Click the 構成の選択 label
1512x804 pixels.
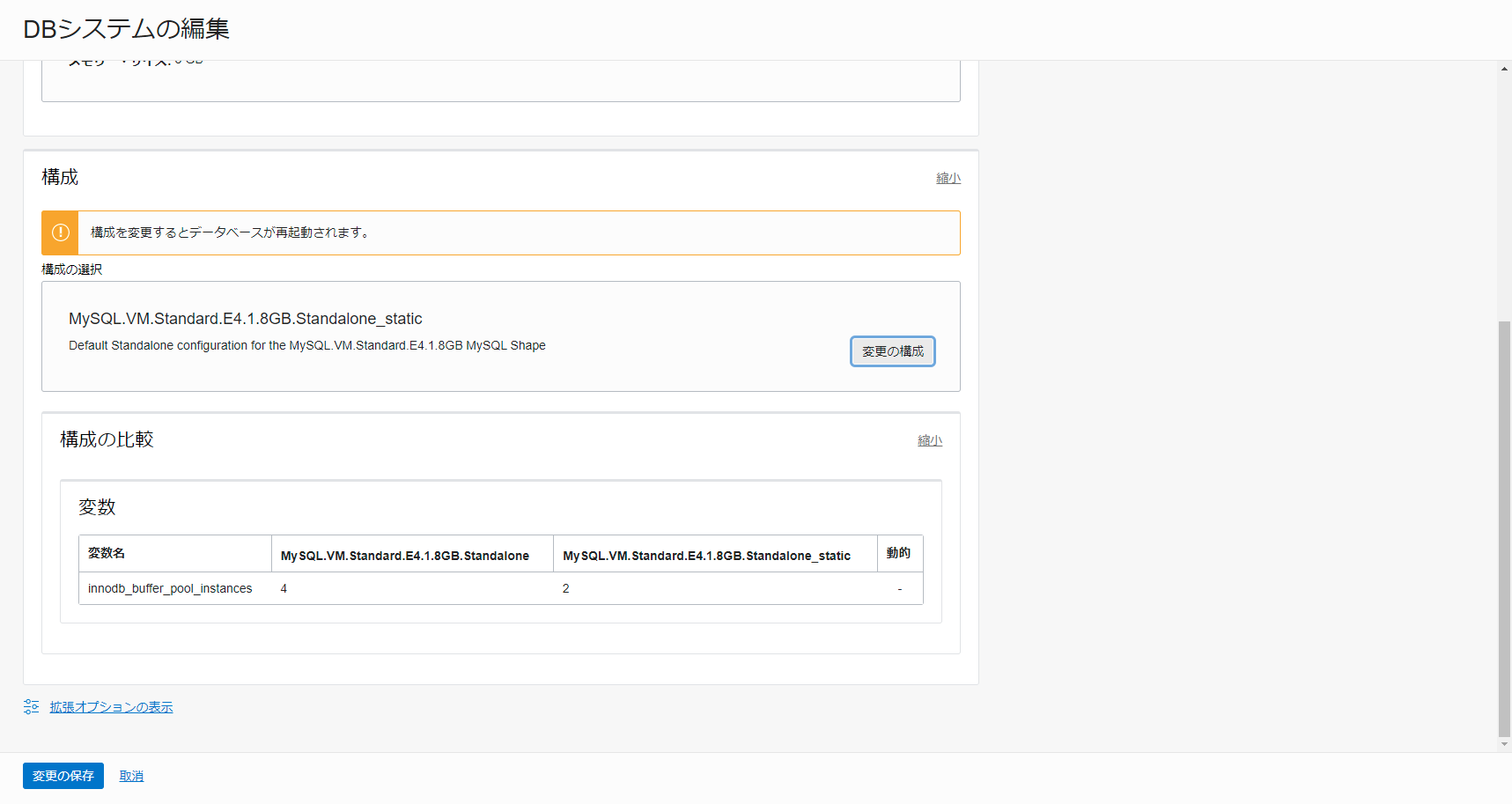[x=72, y=269]
